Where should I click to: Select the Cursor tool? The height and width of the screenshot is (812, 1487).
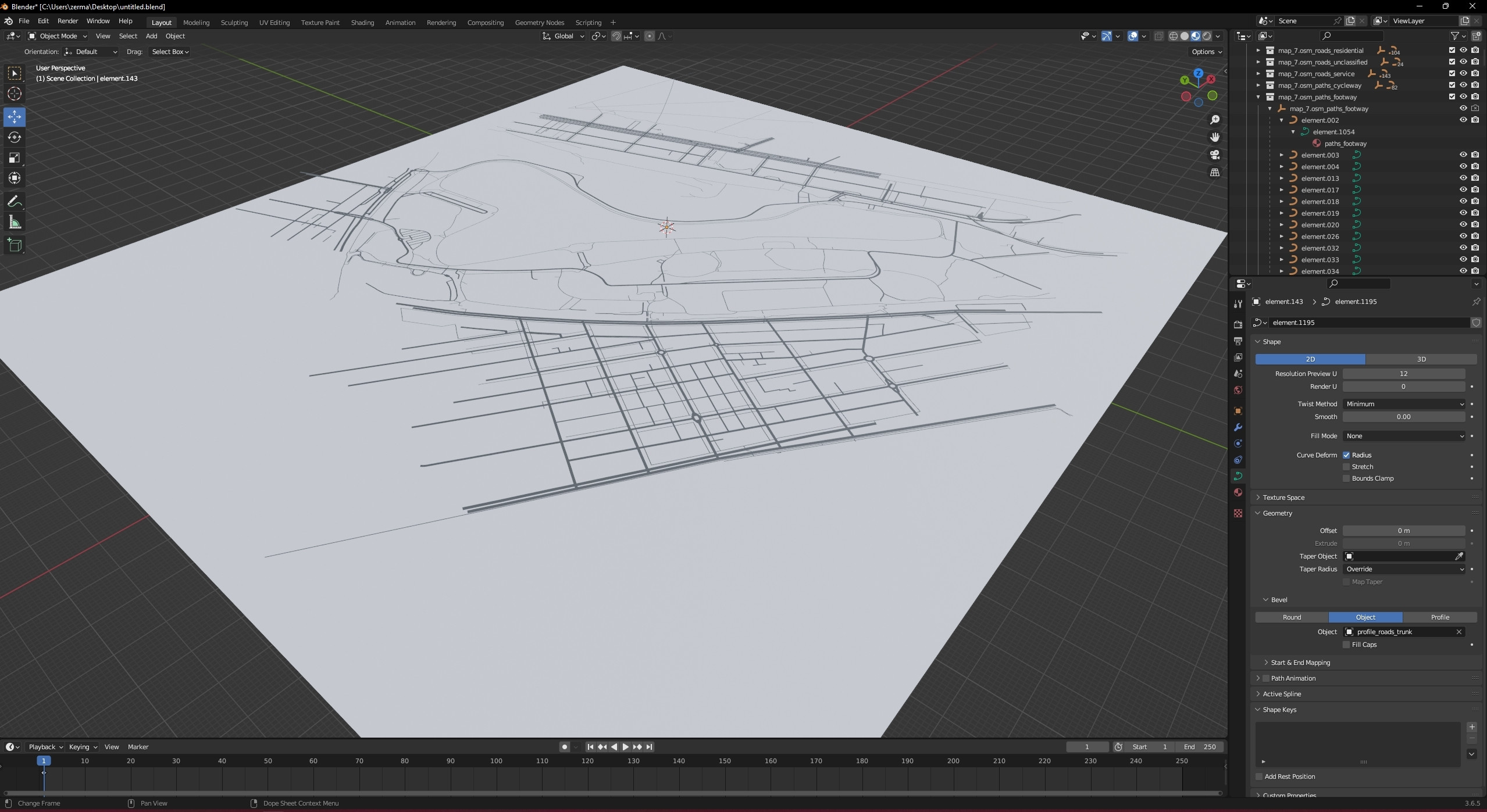pyautogui.click(x=15, y=94)
